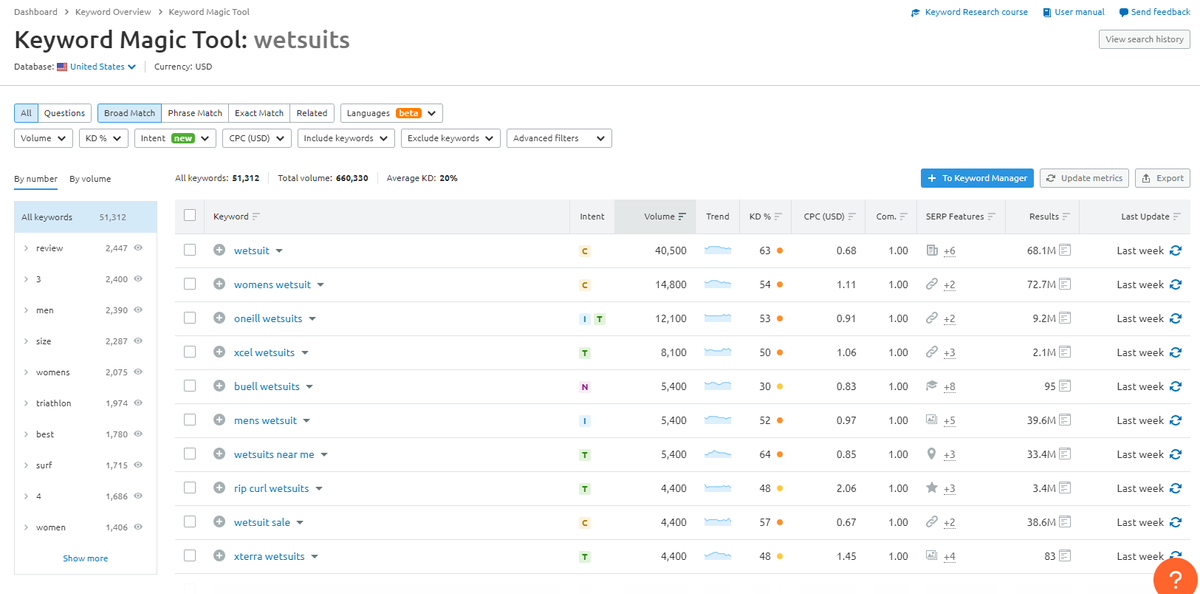The width and height of the screenshot is (1200, 594).
Task: Click refresh icon in xterra wetsuits row
Action: tap(1176, 557)
